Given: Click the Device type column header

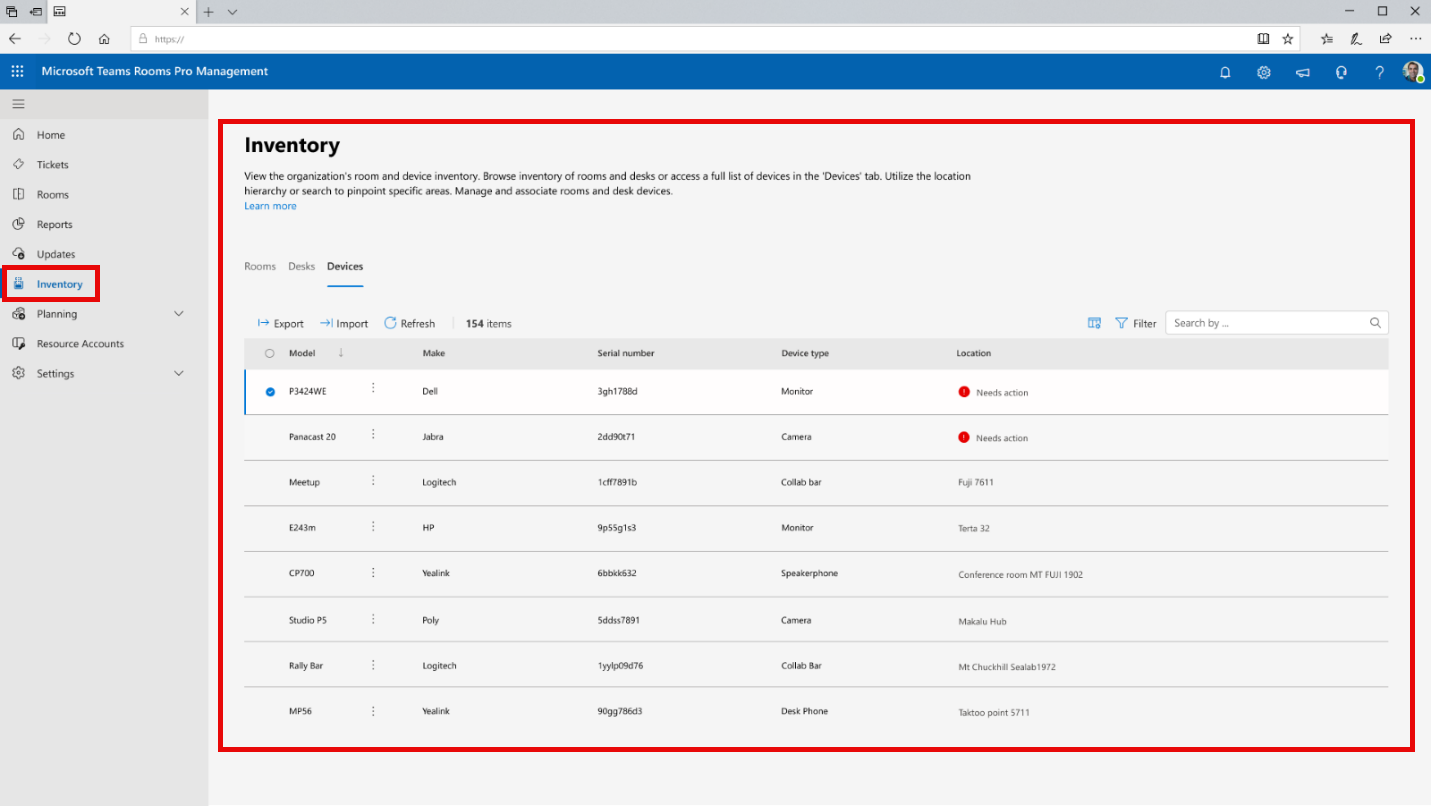Looking at the screenshot, I should pos(805,353).
